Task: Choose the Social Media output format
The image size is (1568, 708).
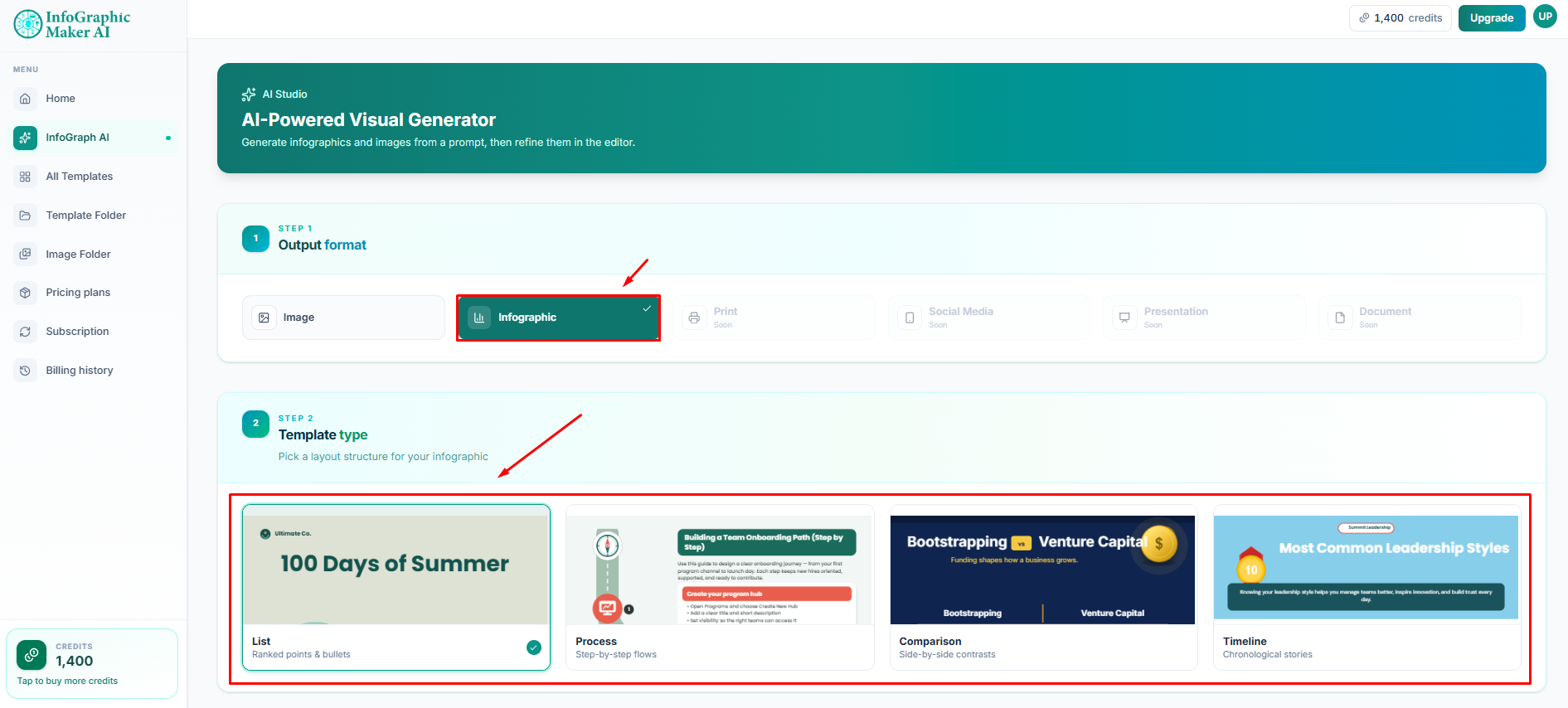Action: click(988, 318)
